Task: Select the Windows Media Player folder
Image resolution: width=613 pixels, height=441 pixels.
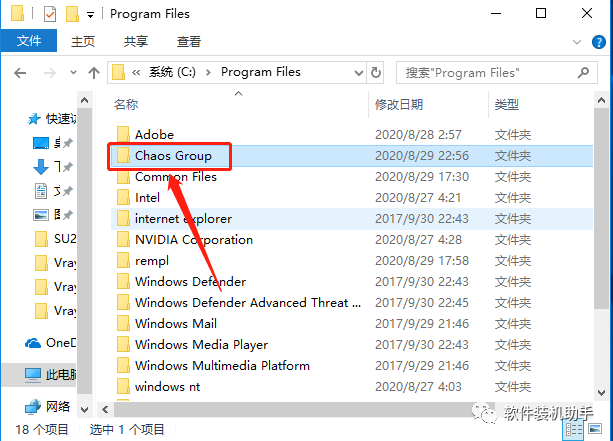Action: (x=201, y=345)
